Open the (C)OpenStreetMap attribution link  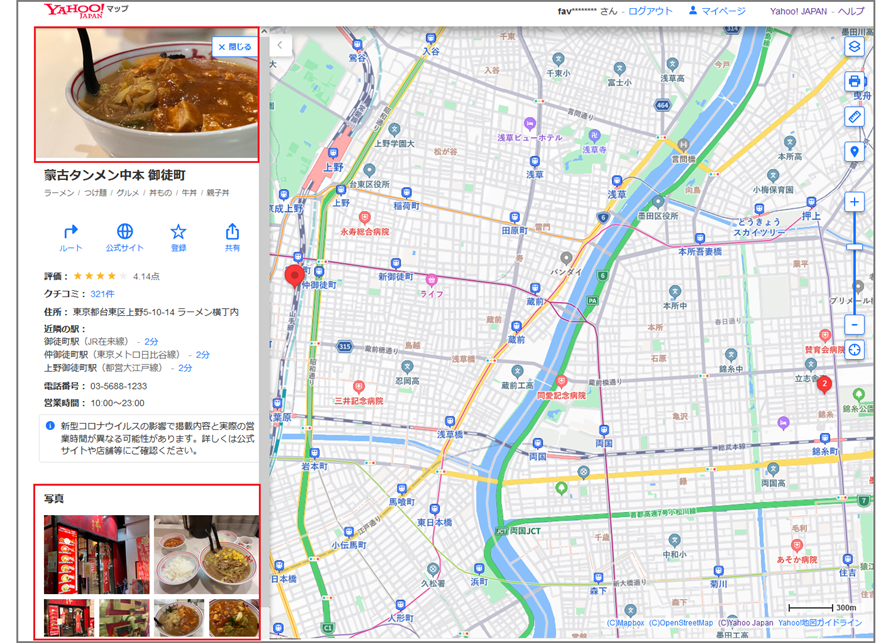(681, 623)
